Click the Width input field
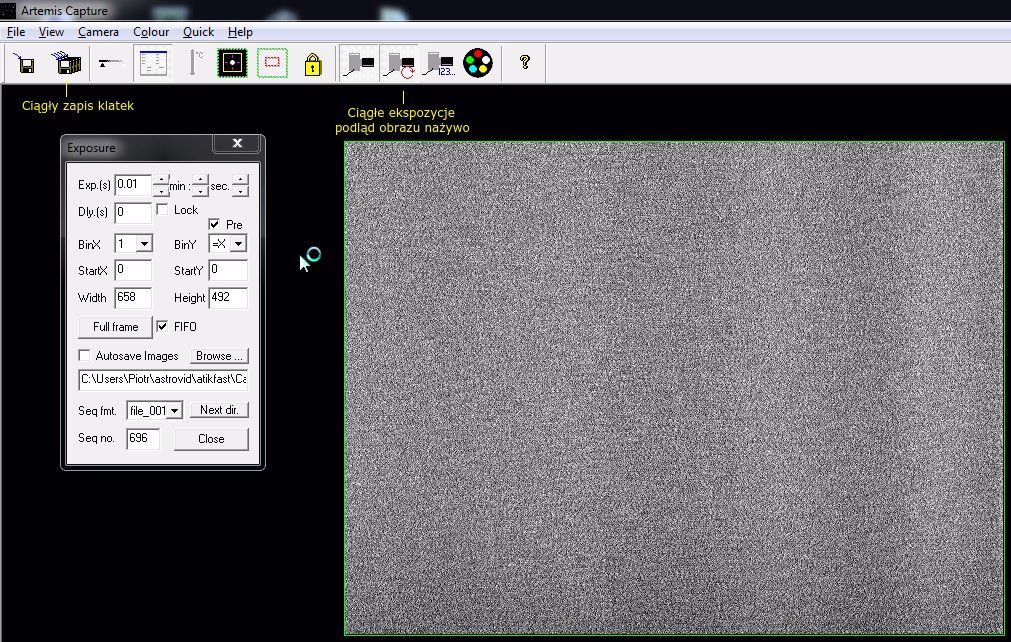1011x642 pixels. [132, 298]
